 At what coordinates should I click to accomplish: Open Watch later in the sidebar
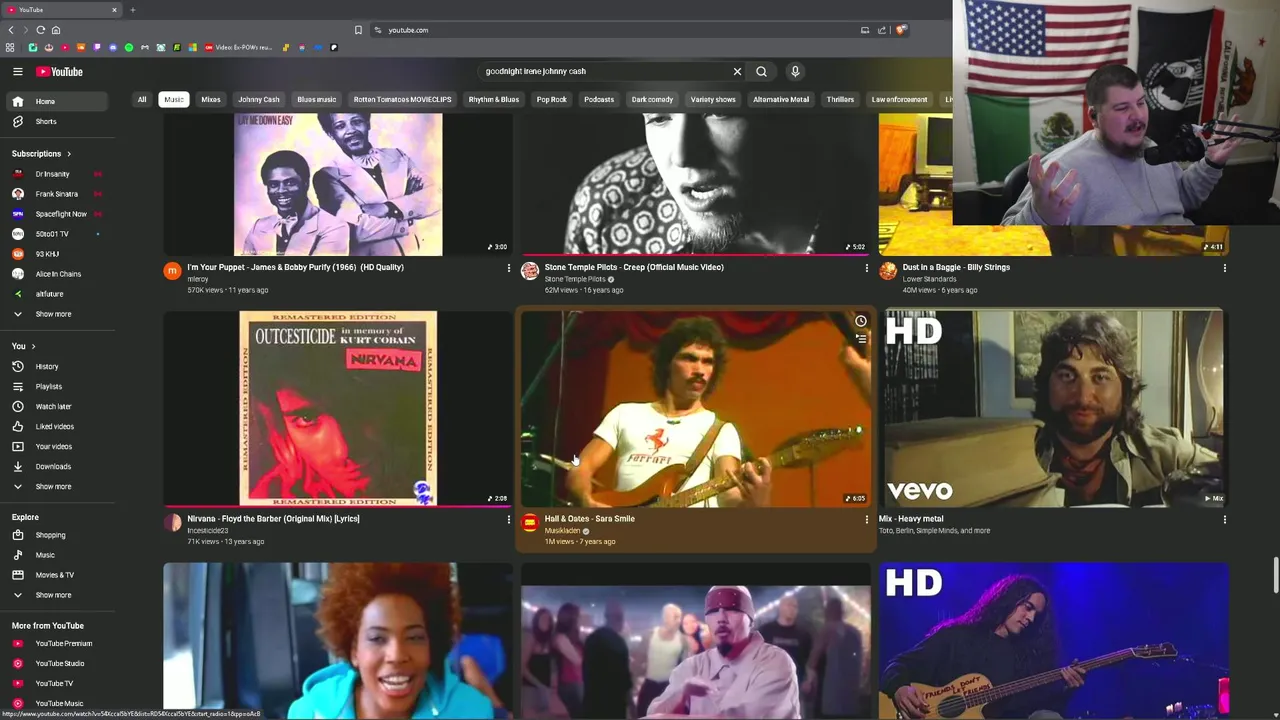(x=58, y=406)
